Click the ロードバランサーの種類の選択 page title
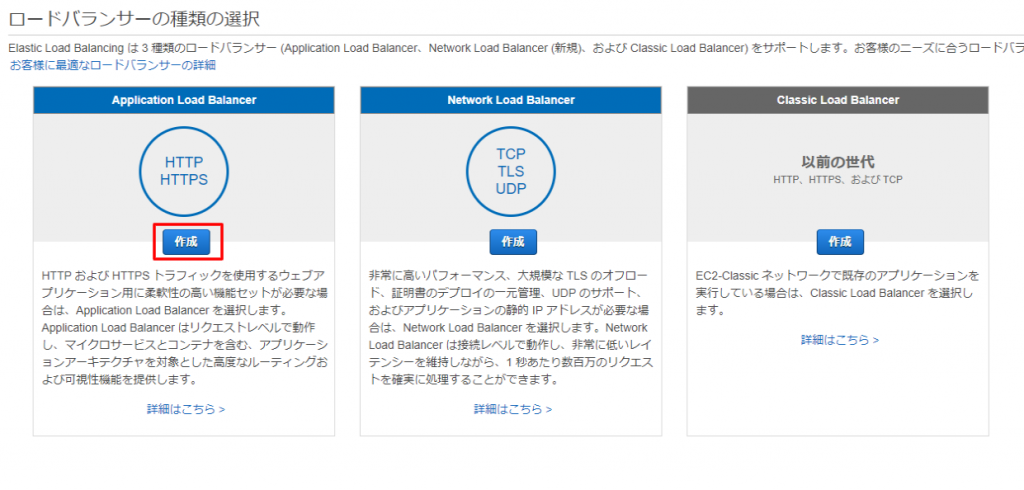 pos(135,20)
